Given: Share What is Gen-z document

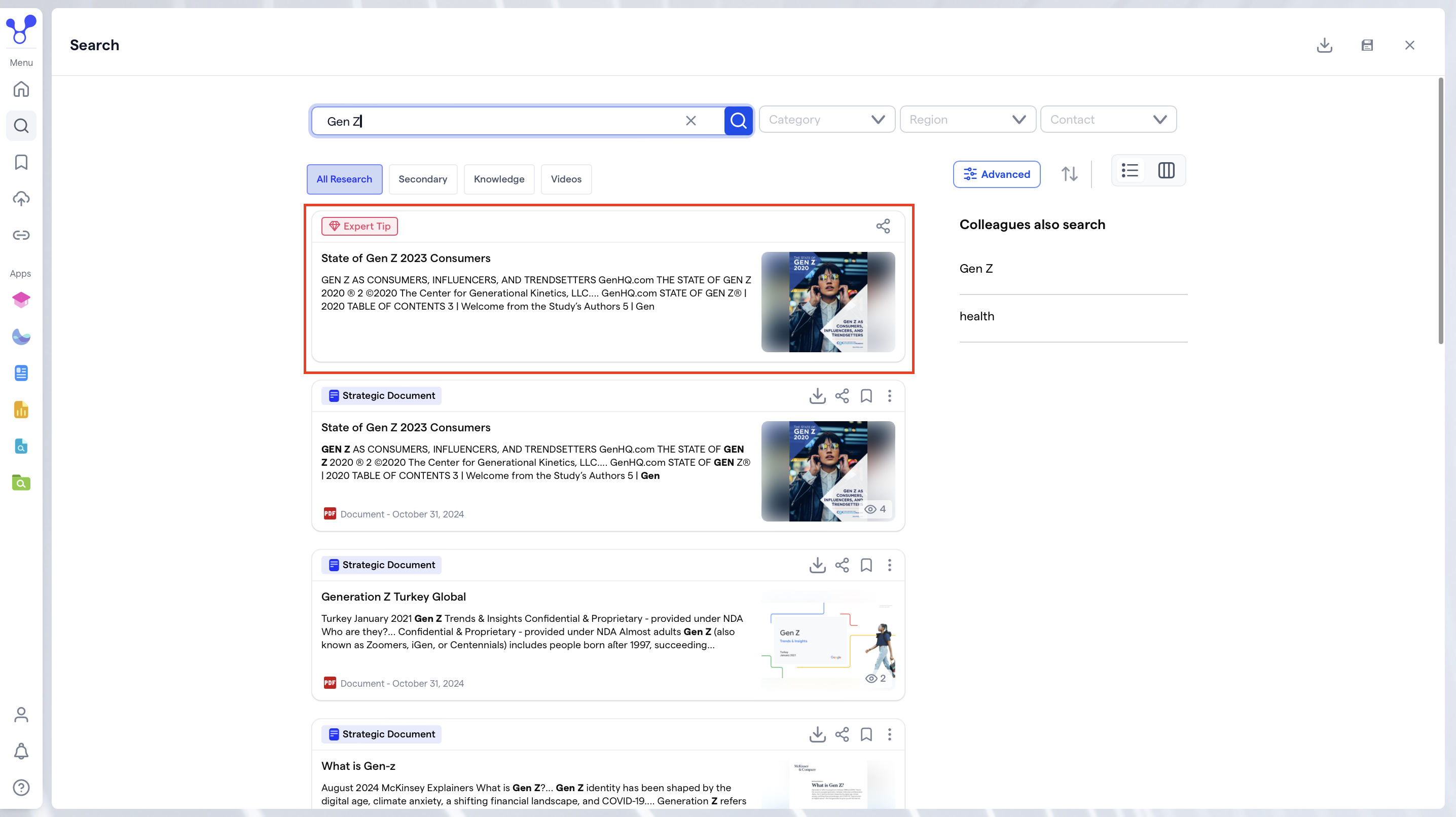Looking at the screenshot, I should click(842, 734).
